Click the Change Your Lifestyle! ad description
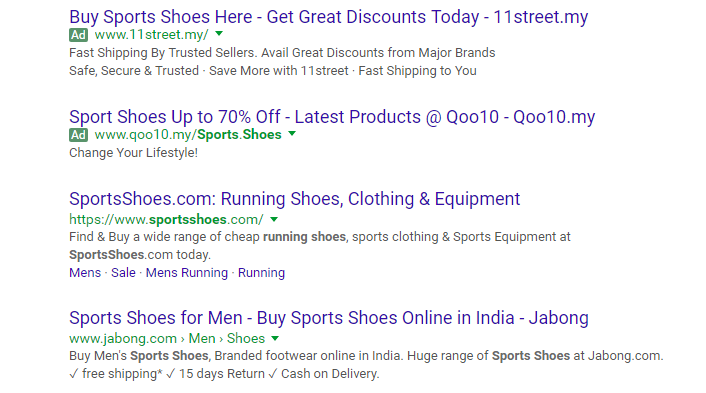 (133, 153)
